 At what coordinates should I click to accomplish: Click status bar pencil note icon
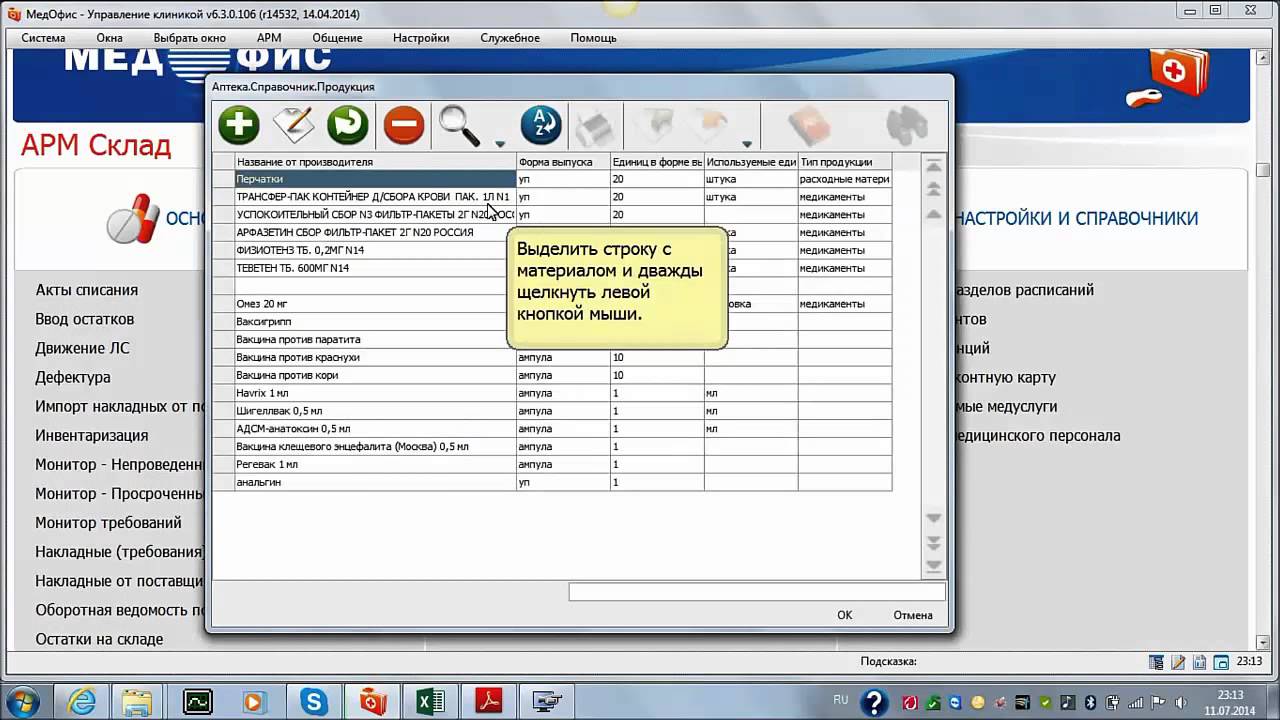click(x=1178, y=662)
